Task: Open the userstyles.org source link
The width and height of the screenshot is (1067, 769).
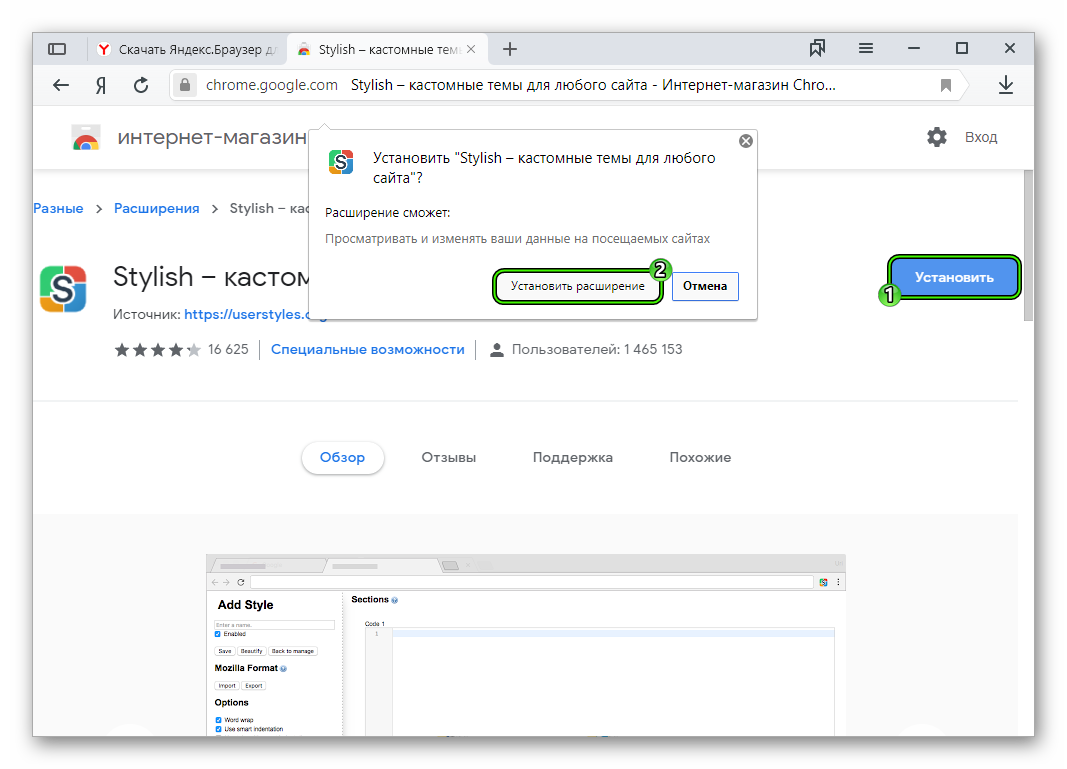Action: click(x=246, y=314)
